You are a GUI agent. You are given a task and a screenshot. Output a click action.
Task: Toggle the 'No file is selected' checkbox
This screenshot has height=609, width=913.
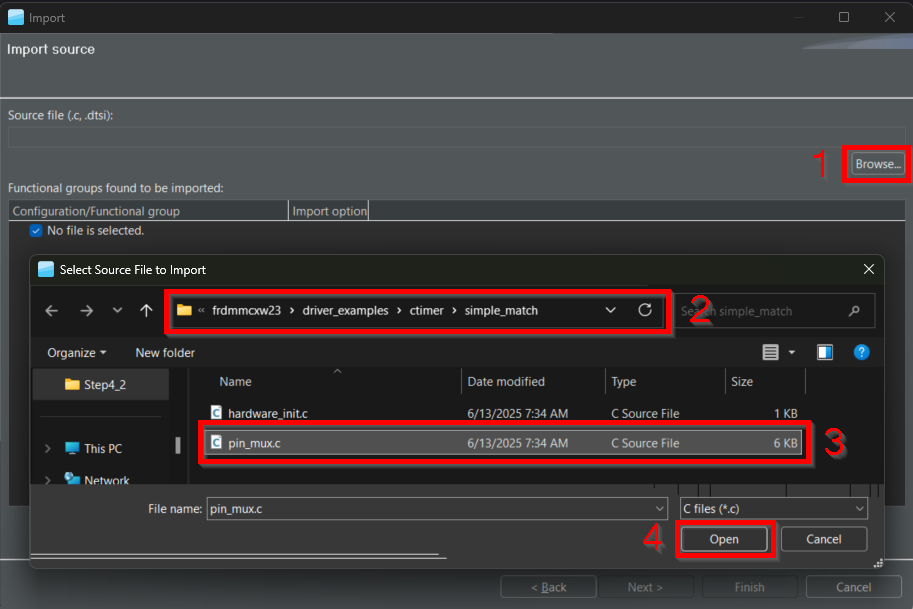click(x=36, y=231)
